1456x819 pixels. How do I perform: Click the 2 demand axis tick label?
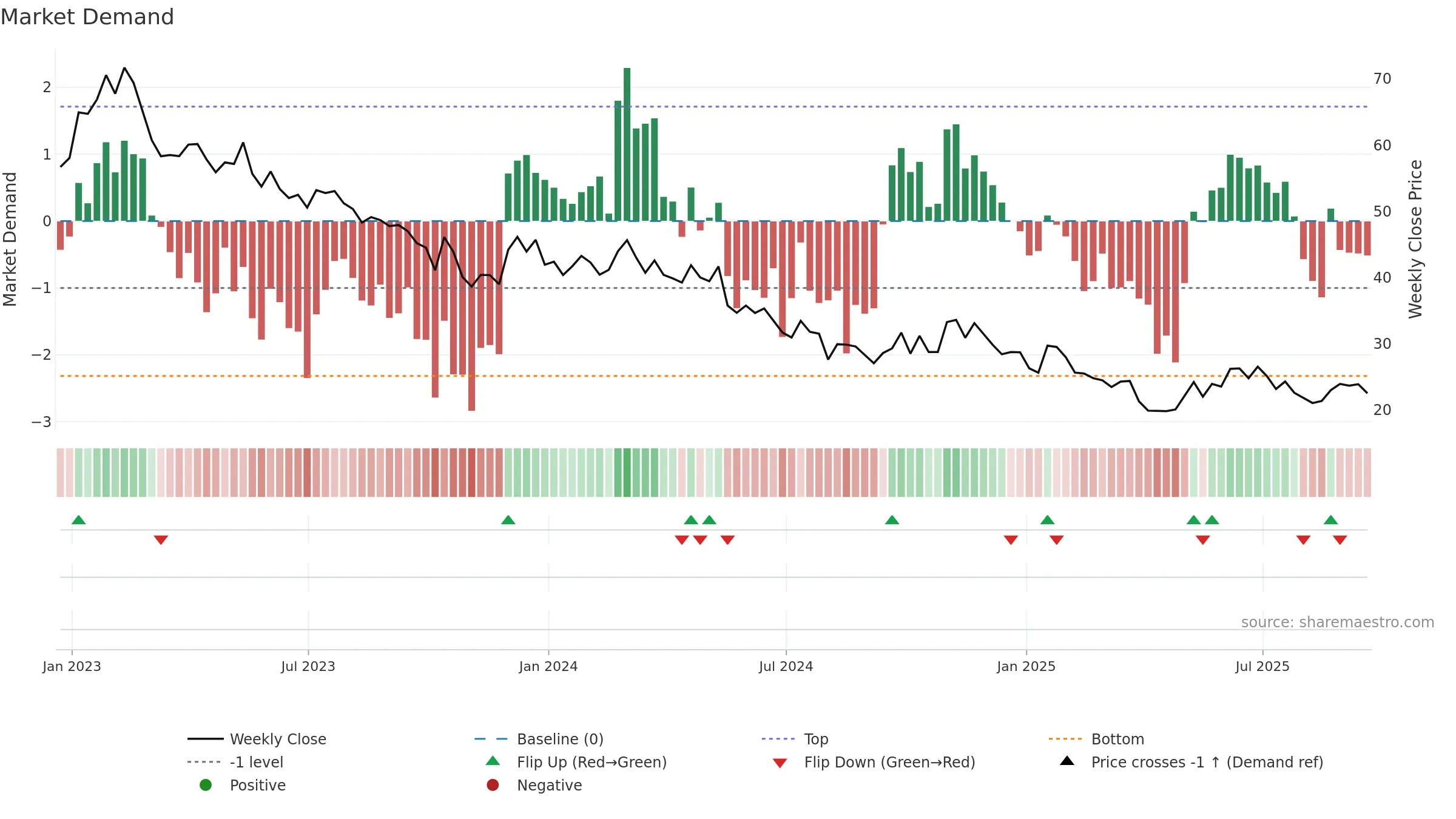47,87
